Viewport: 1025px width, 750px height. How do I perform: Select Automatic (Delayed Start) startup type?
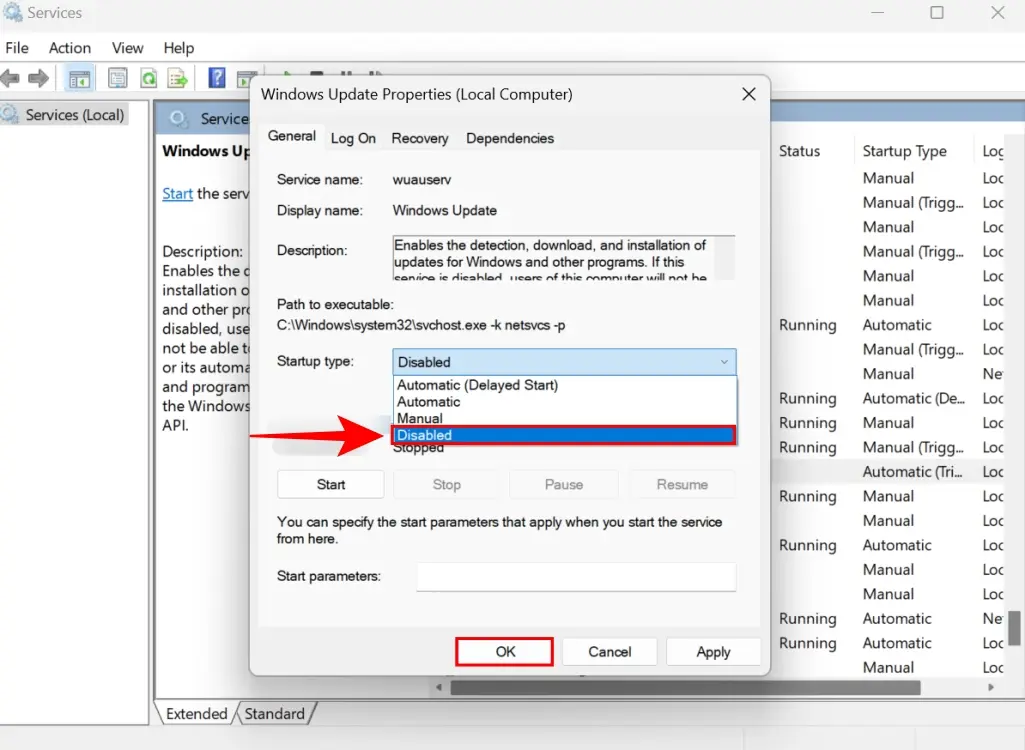[476, 384]
